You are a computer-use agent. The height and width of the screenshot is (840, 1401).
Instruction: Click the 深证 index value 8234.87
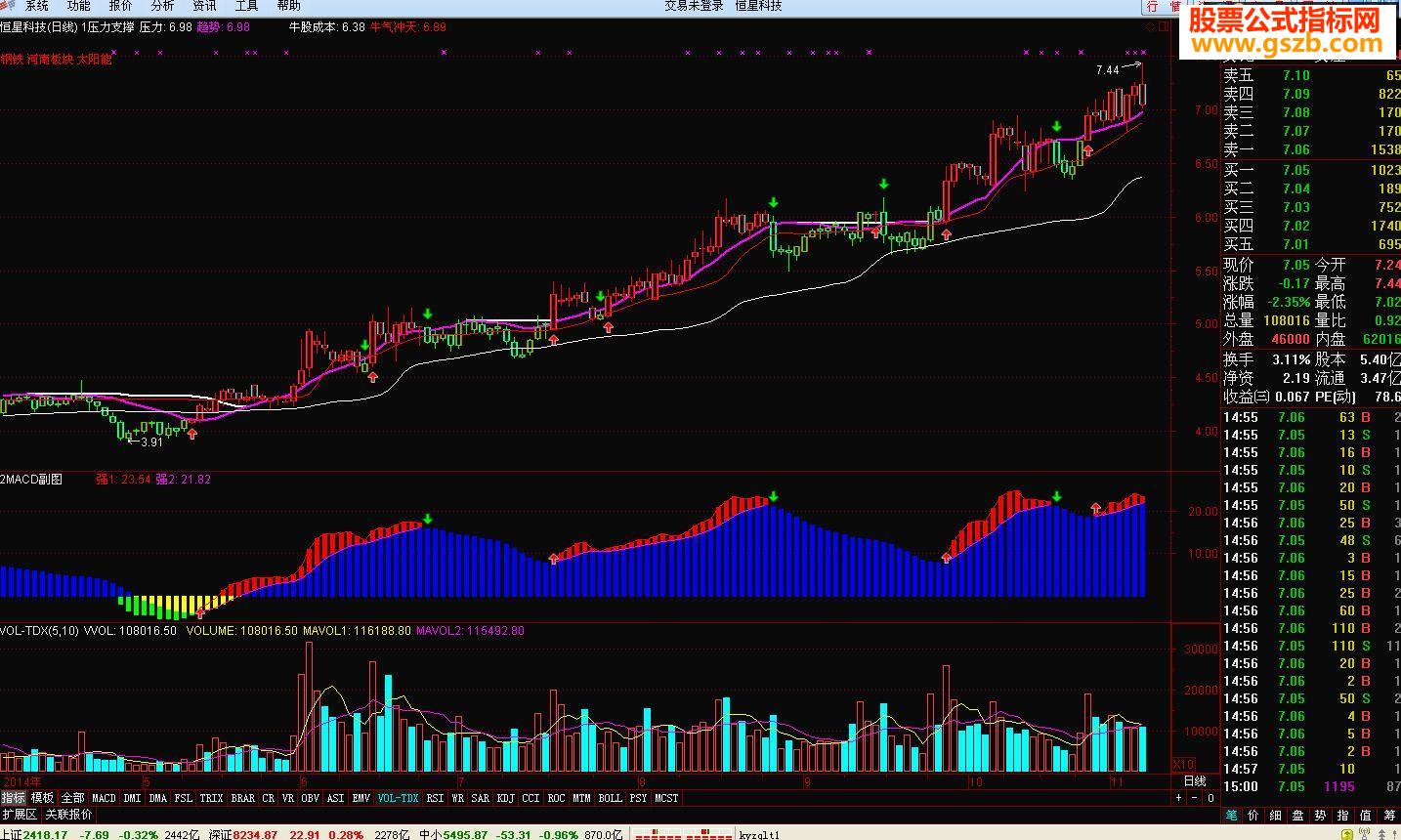coord(255,834)
